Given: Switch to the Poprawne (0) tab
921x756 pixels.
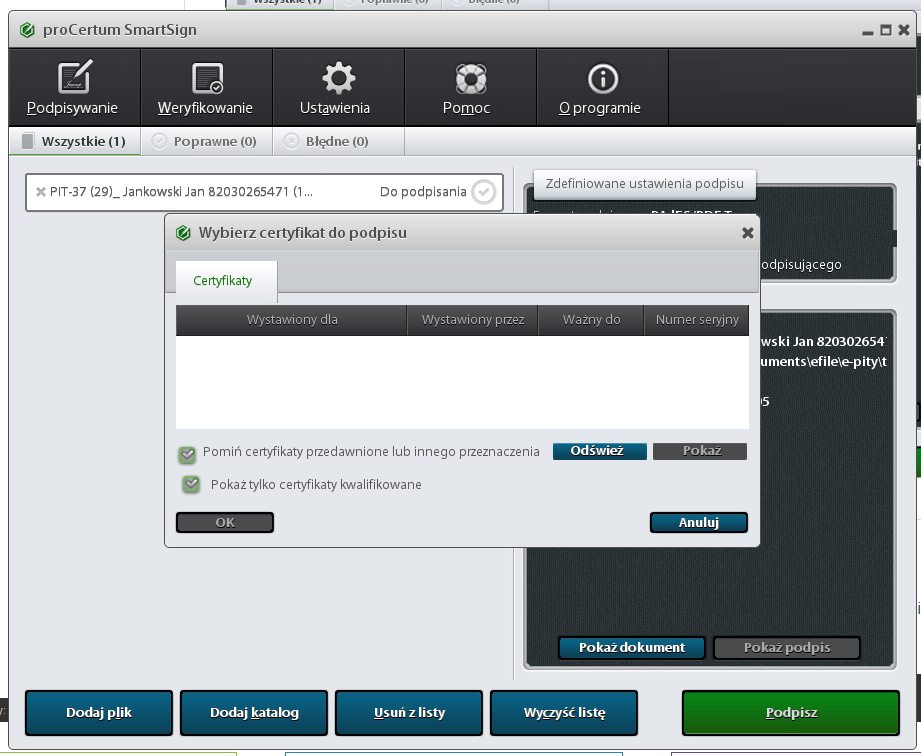Looking at the screenshot, I should click(205, 142).
